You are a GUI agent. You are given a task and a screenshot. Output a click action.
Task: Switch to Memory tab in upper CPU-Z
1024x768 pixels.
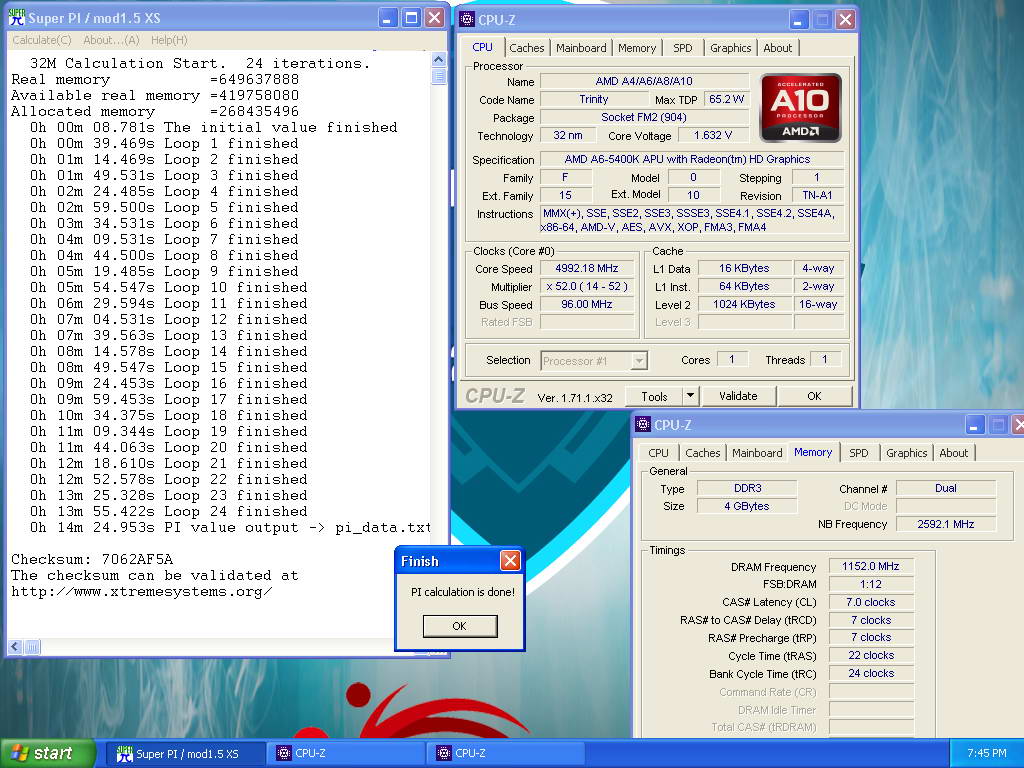[637, 48]
